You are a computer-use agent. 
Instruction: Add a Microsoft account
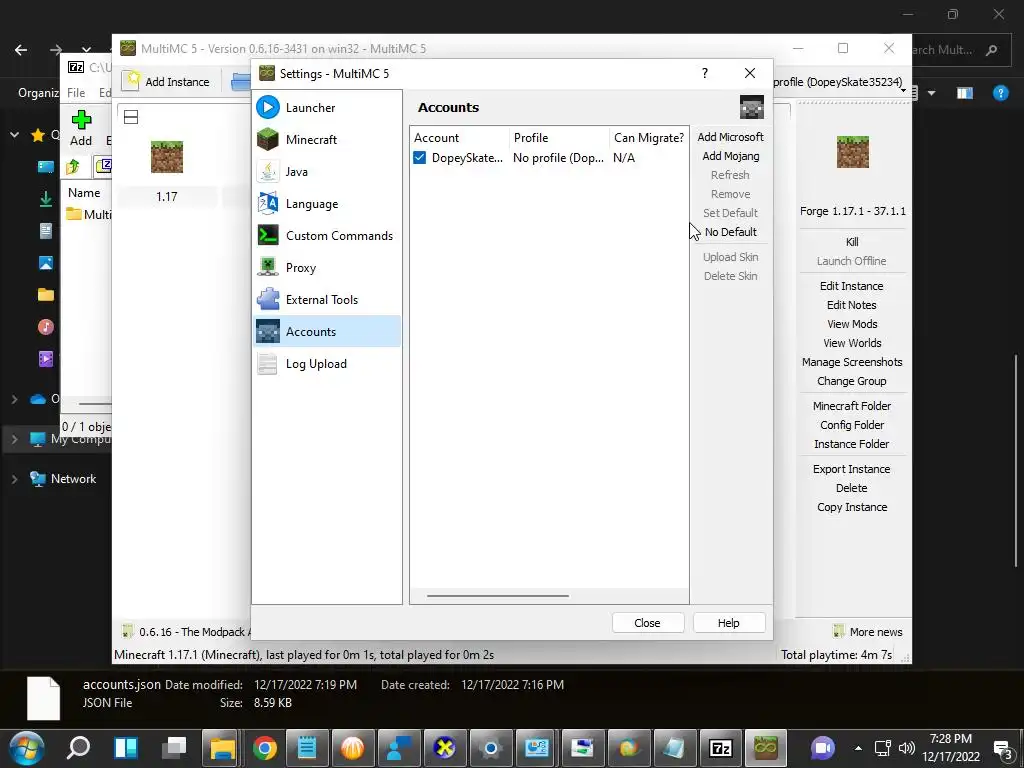click(x=730, y=137)
